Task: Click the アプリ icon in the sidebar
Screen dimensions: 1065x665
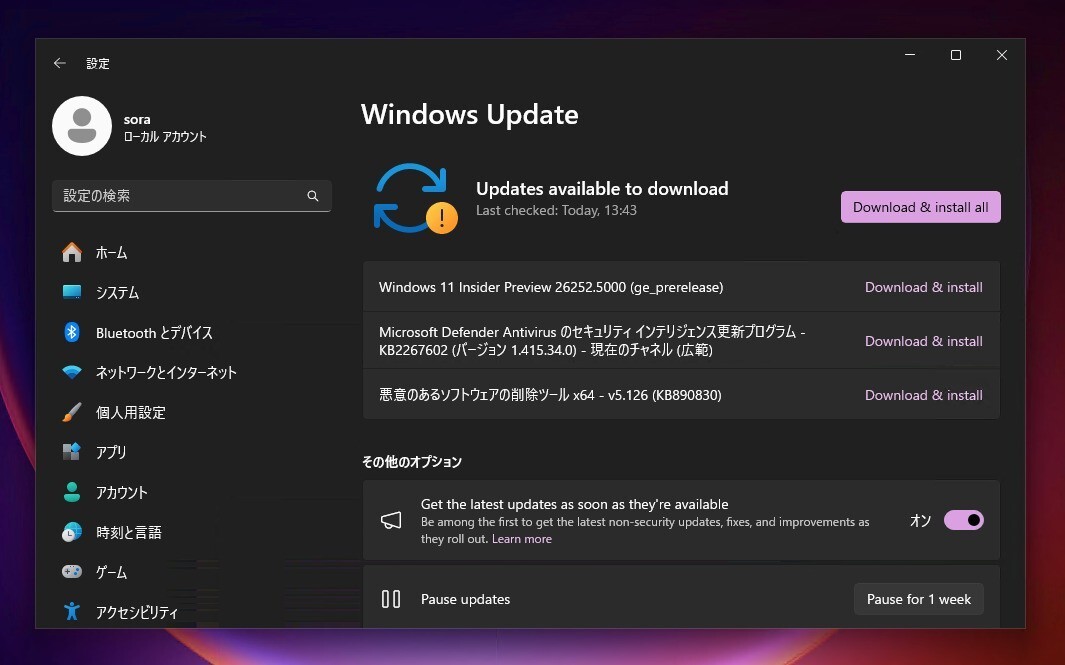Action: [x=71, y=452]
